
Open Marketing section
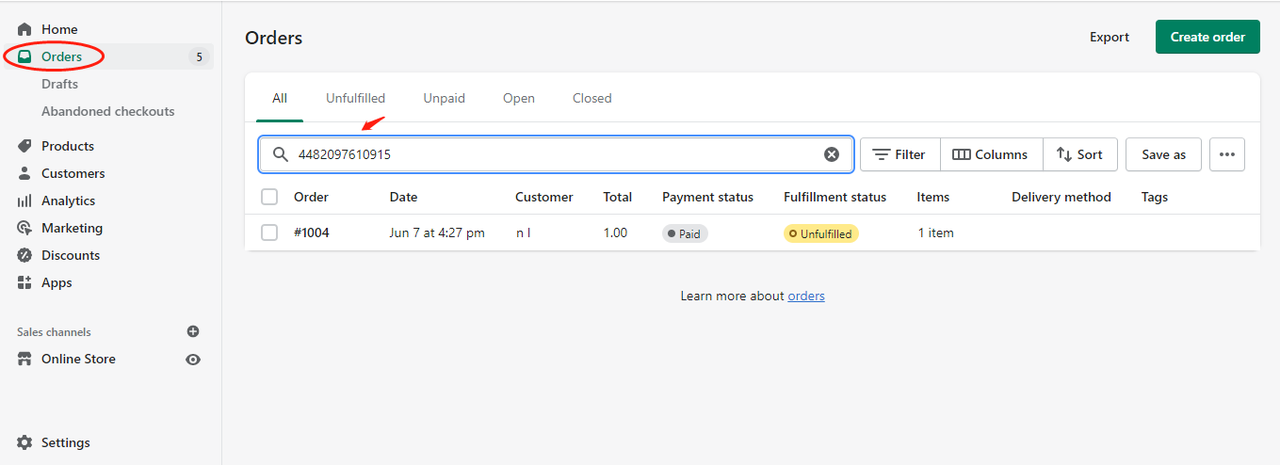click(72, 228)
